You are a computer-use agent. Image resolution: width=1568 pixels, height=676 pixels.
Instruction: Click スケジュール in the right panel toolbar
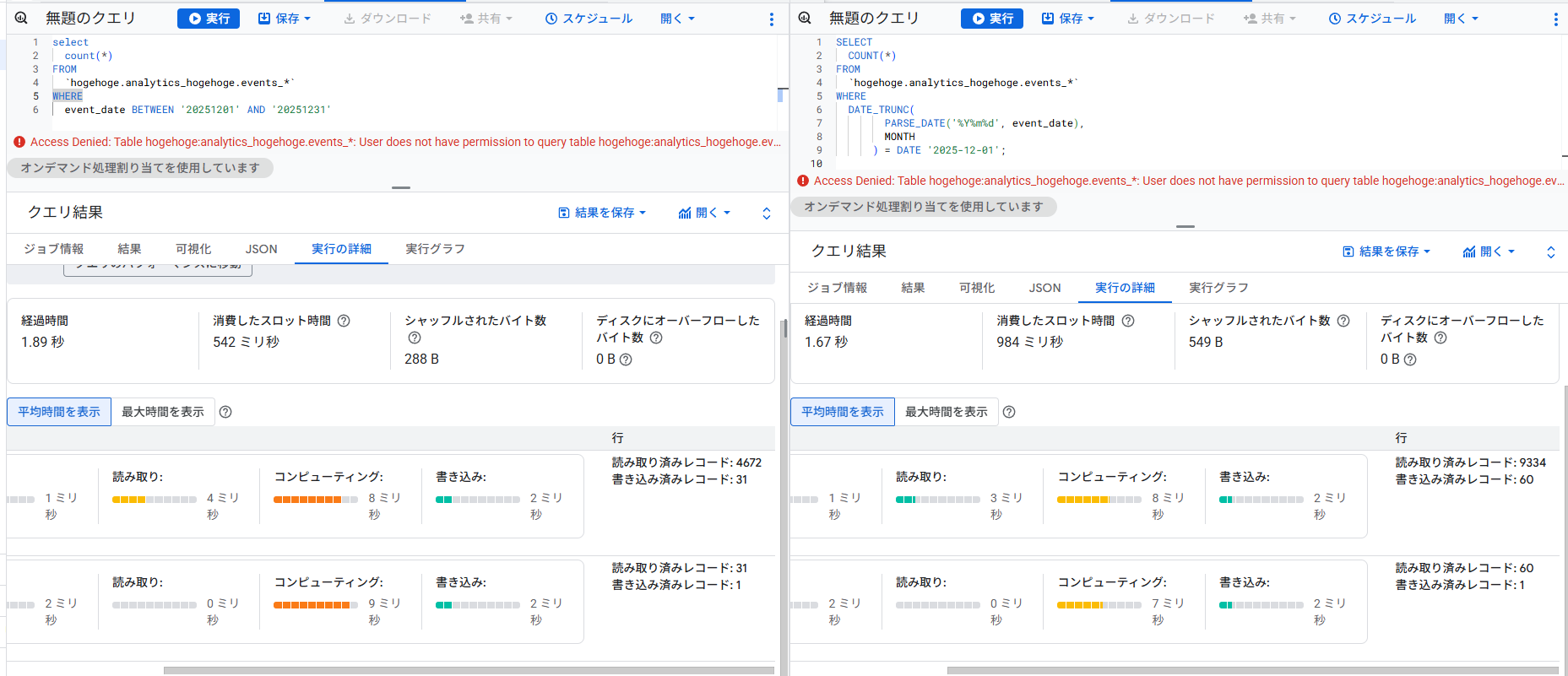coord(1373,19)
